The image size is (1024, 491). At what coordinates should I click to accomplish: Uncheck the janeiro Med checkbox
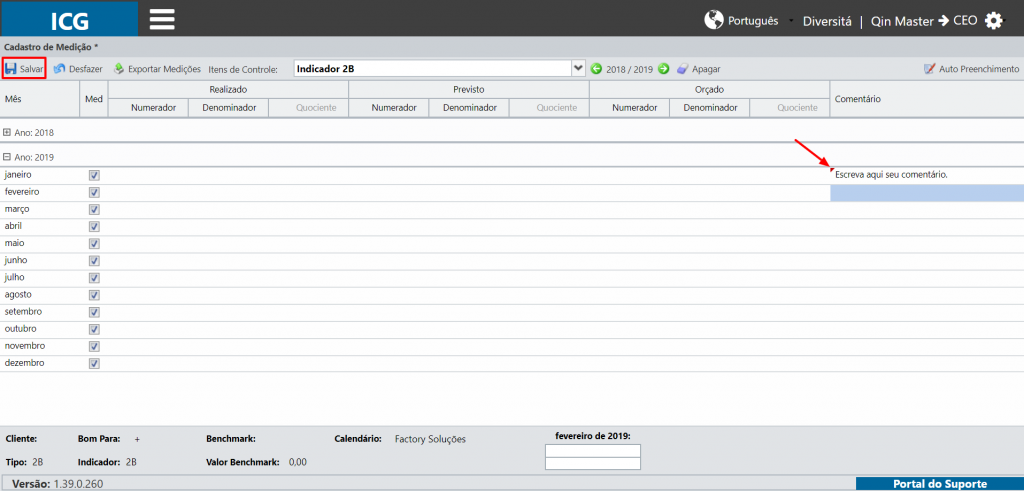(x=94, y=176)
